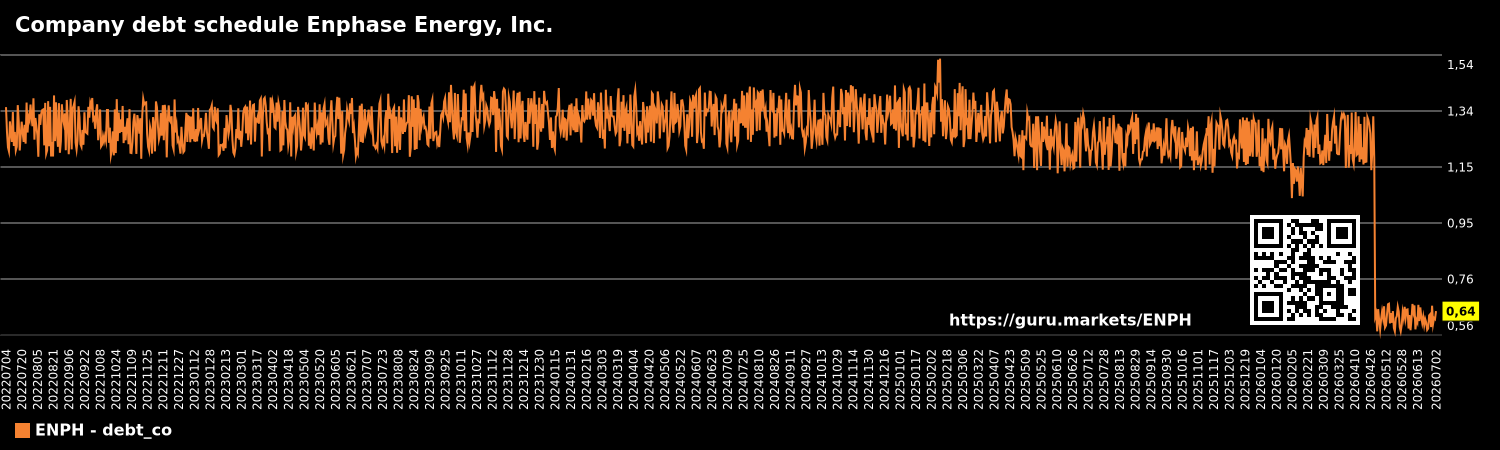The width and height of the screenshot is (1500, 450).
Task: Click x-axis date label 20221125
Action: [x=148, y=379]
